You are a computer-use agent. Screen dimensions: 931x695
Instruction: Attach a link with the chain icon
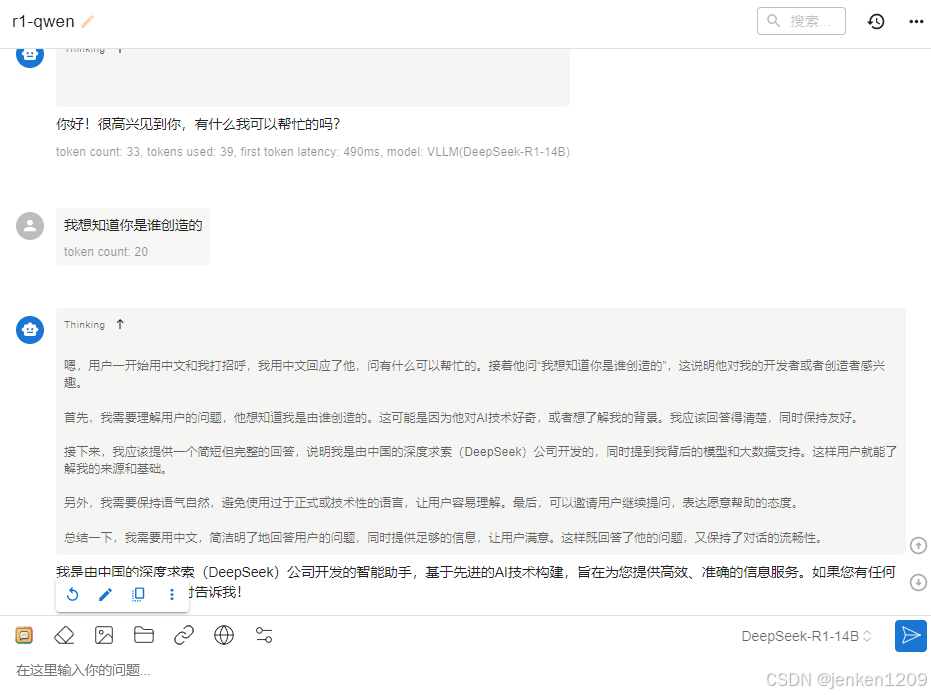click(x=183, y=635)
